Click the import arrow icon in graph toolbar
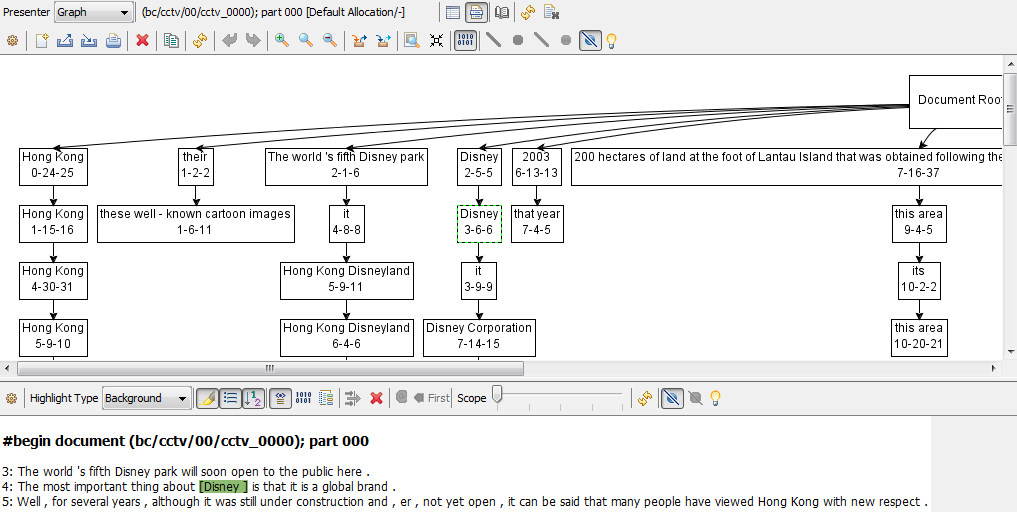The width and height of the screenshot is (1017, 512). [89, 41]
